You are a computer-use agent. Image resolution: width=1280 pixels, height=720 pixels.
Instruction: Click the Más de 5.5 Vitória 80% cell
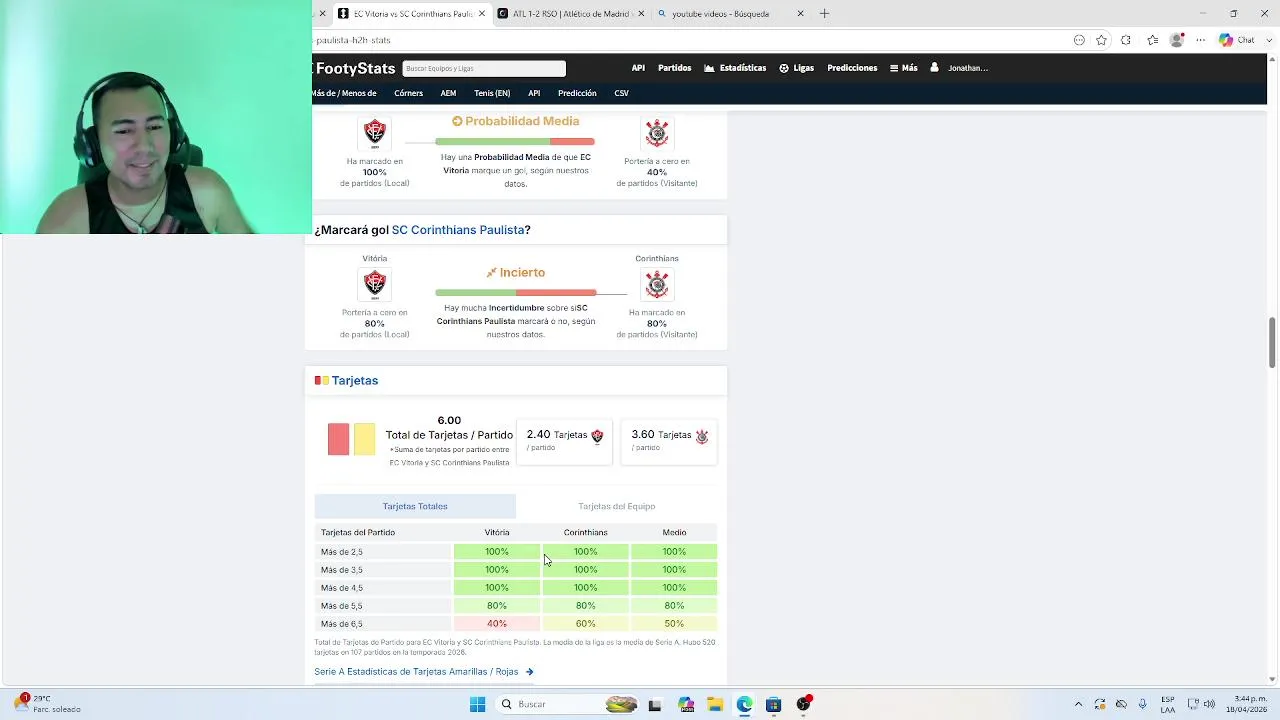(497, 606)
